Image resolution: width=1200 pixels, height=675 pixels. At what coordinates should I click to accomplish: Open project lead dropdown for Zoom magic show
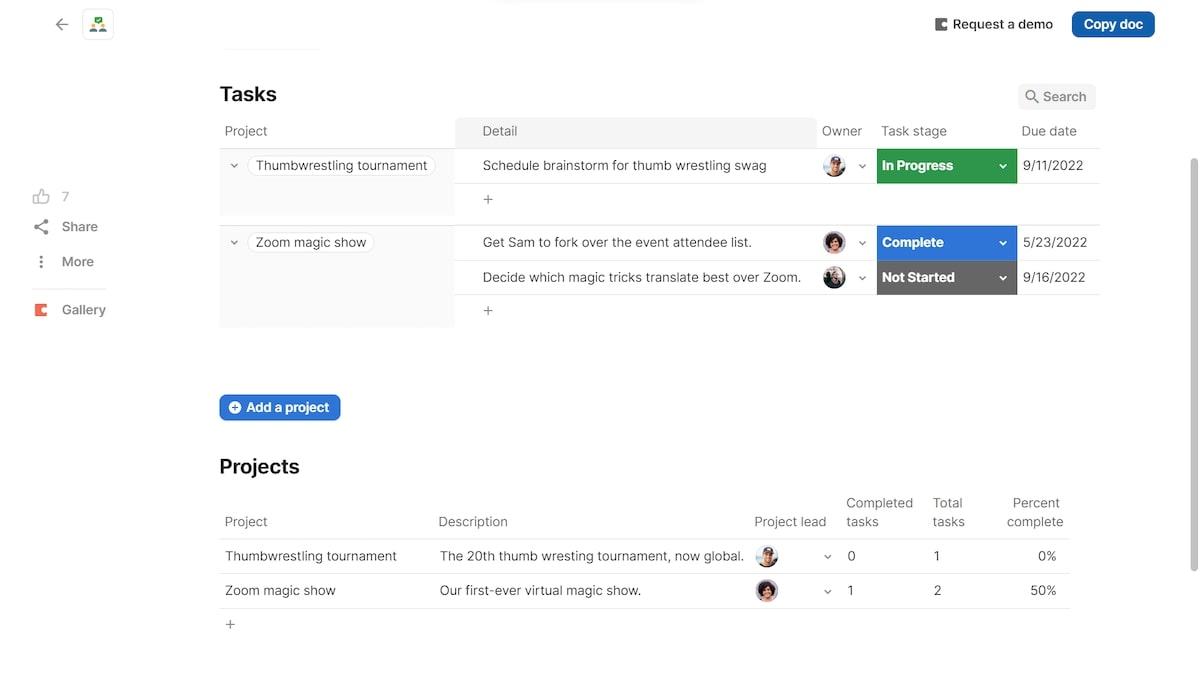(827, 591)
